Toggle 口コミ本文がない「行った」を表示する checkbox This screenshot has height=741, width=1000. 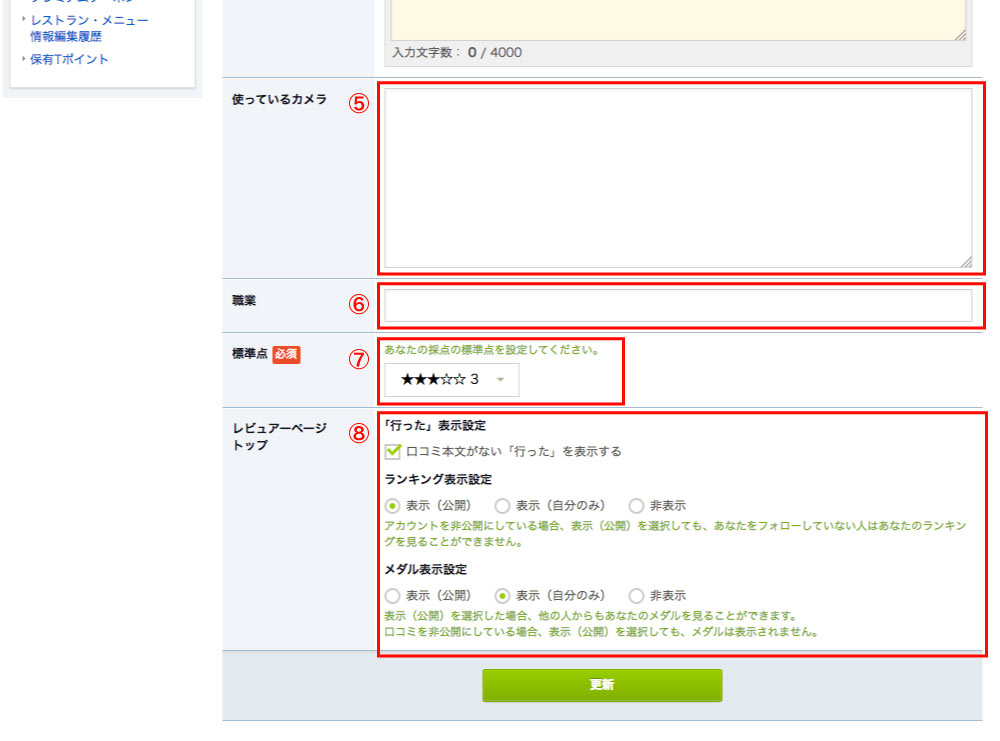pyautogui.click(x=393, y=451)
